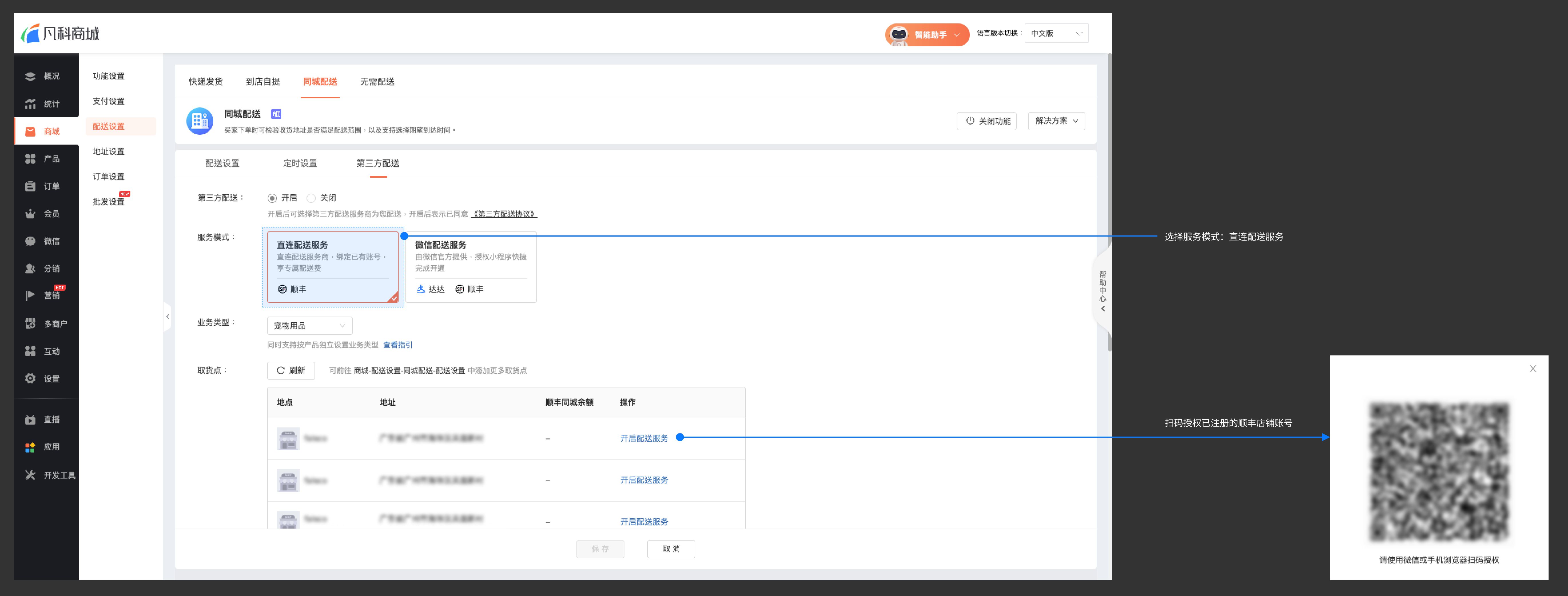Open the 产品 products sidebar icon
1568x596 pixels.
[x=30, y=159]
